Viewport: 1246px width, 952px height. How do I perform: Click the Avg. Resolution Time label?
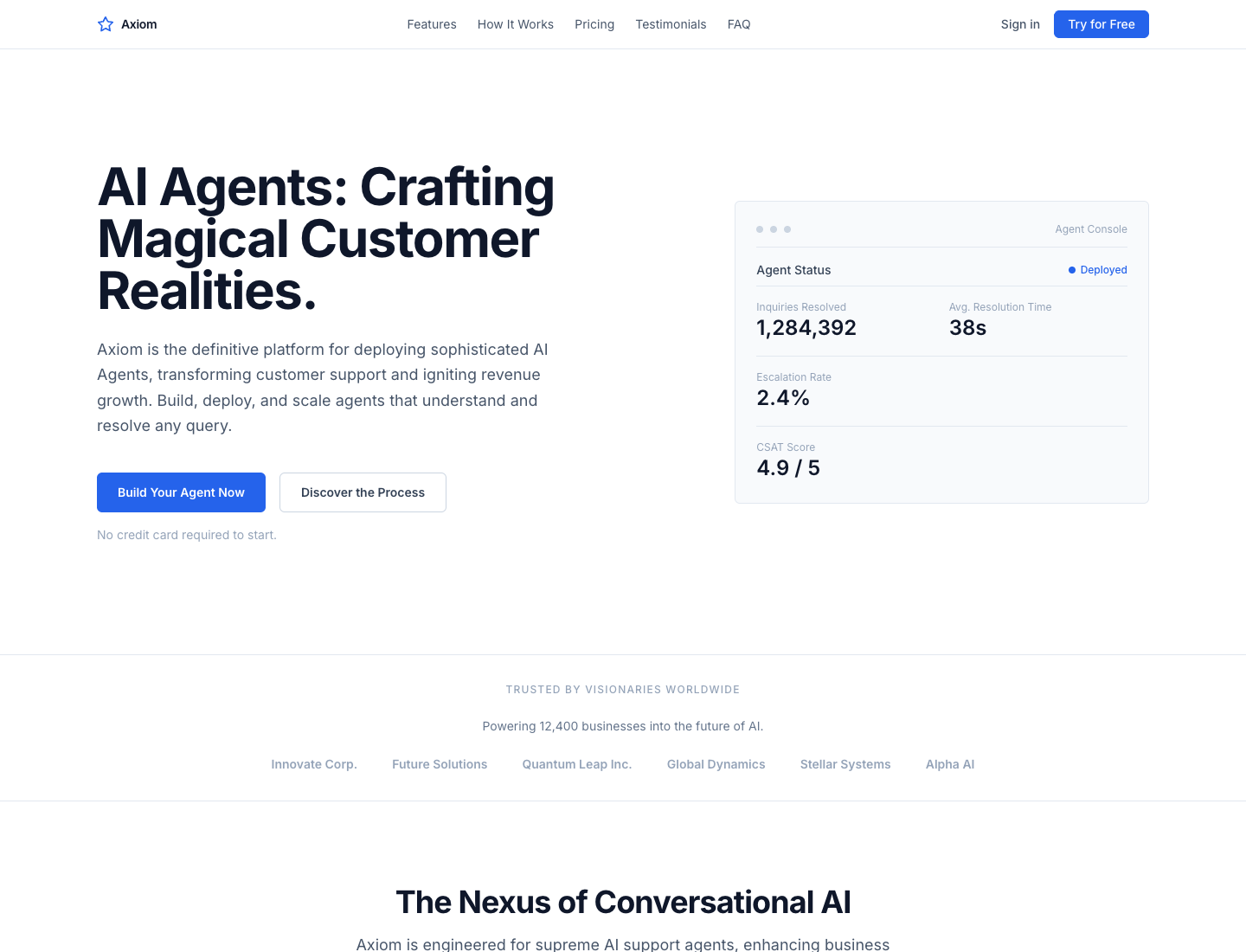click(1000, 307)
